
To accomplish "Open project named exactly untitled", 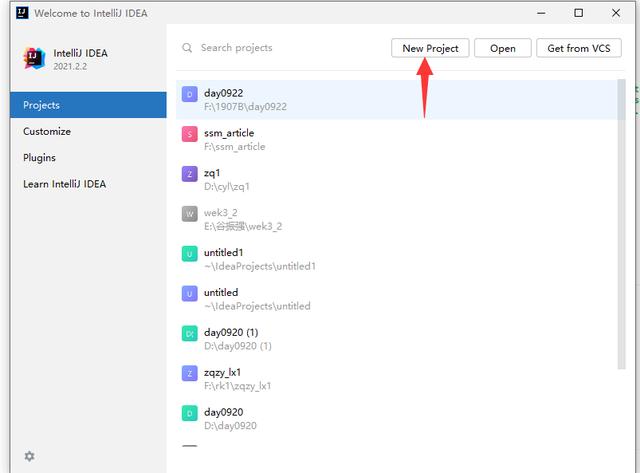I will [221, 293].
